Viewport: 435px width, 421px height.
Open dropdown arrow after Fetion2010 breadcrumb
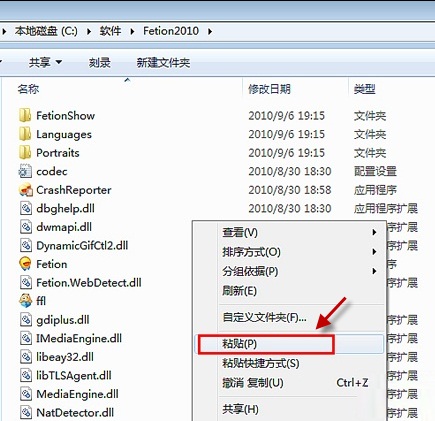(210, 31)
